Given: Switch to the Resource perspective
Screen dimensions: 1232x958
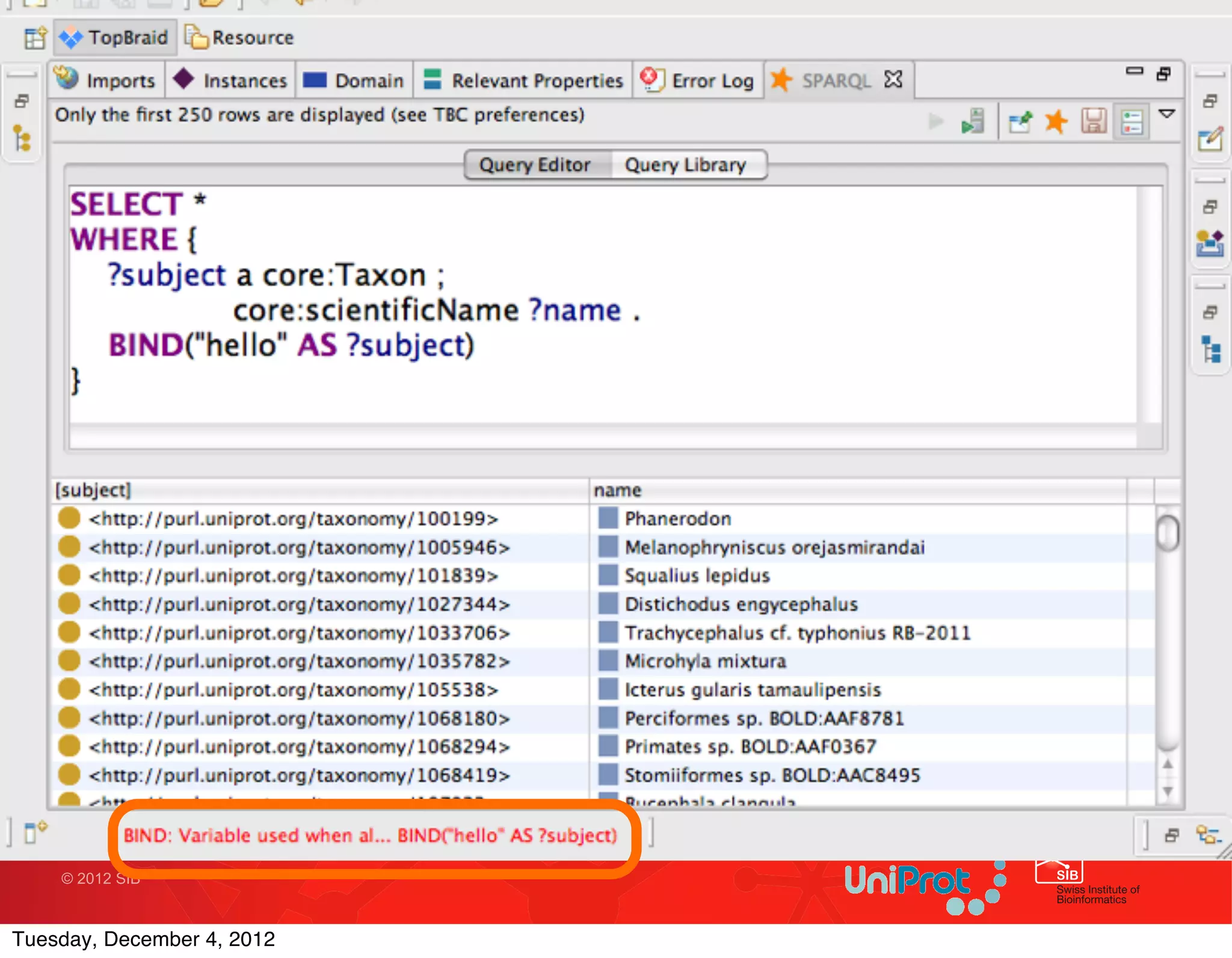Looking at the screenshot, I should click(x=240, y=38).
